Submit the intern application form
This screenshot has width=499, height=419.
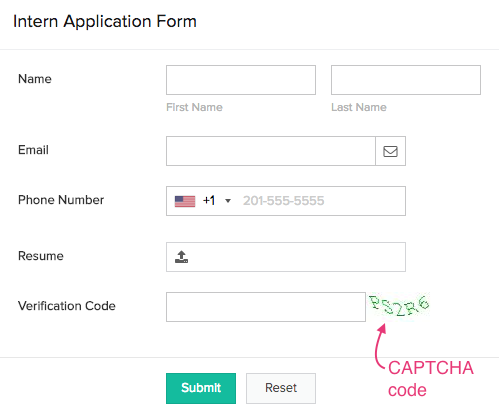(201, 388)
